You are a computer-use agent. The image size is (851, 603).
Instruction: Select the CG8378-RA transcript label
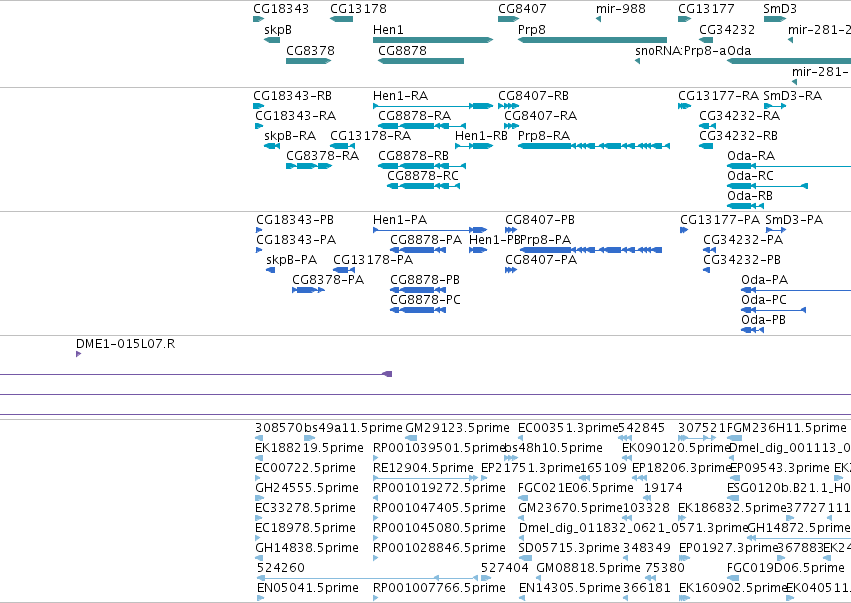pos(322,156)
